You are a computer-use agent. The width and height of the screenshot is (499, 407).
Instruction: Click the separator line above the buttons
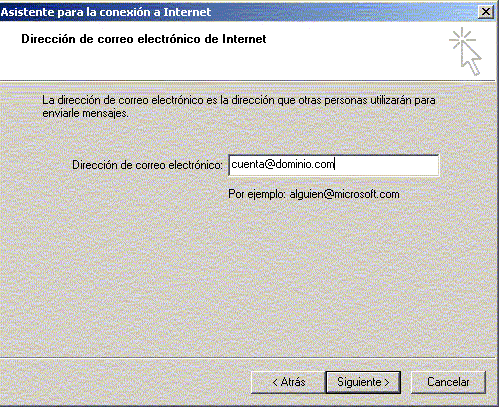click(x=248, y=358)
